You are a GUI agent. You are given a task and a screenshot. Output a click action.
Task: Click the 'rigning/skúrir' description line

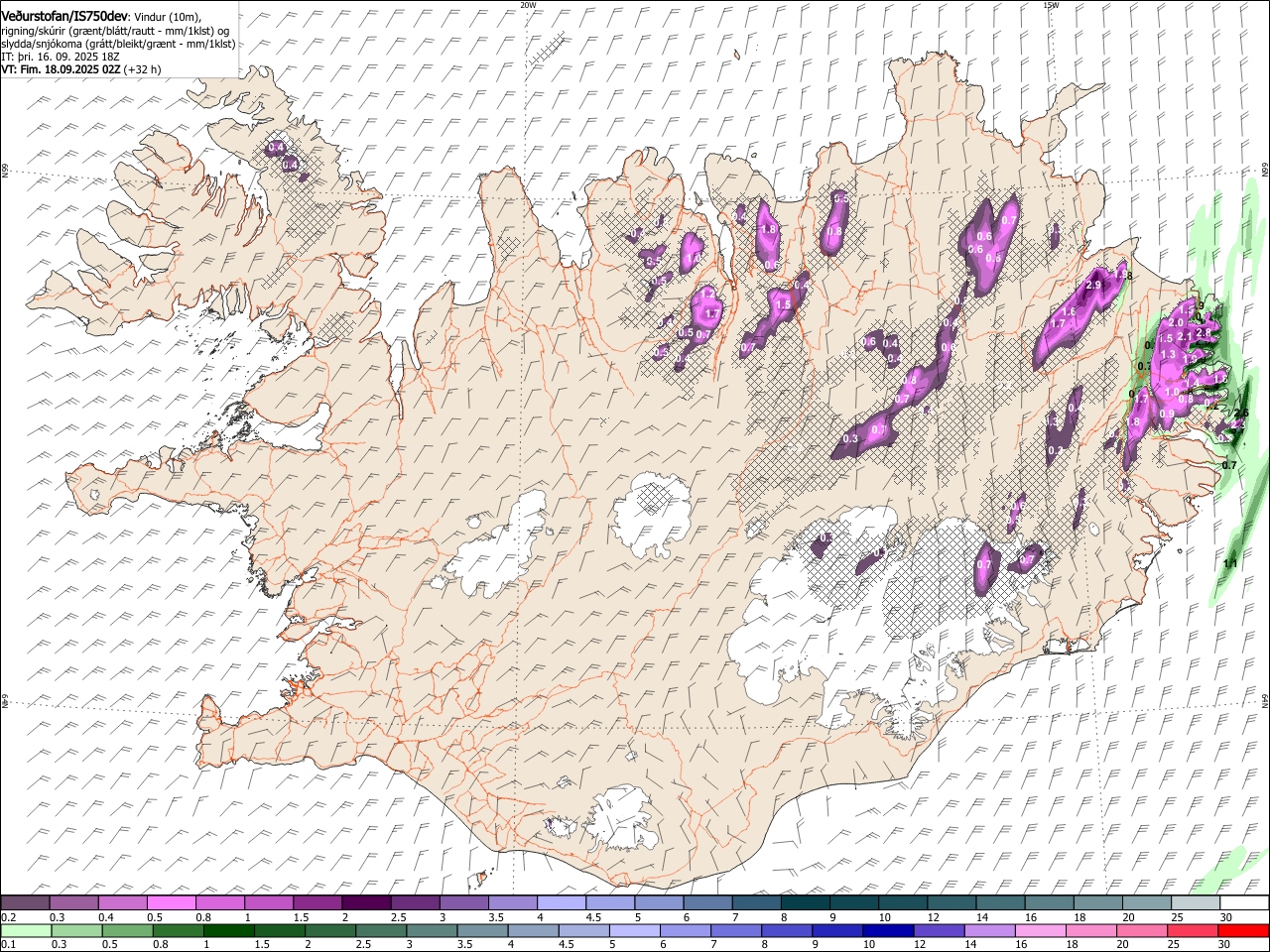pyautogui.click(x=114, y=31)
